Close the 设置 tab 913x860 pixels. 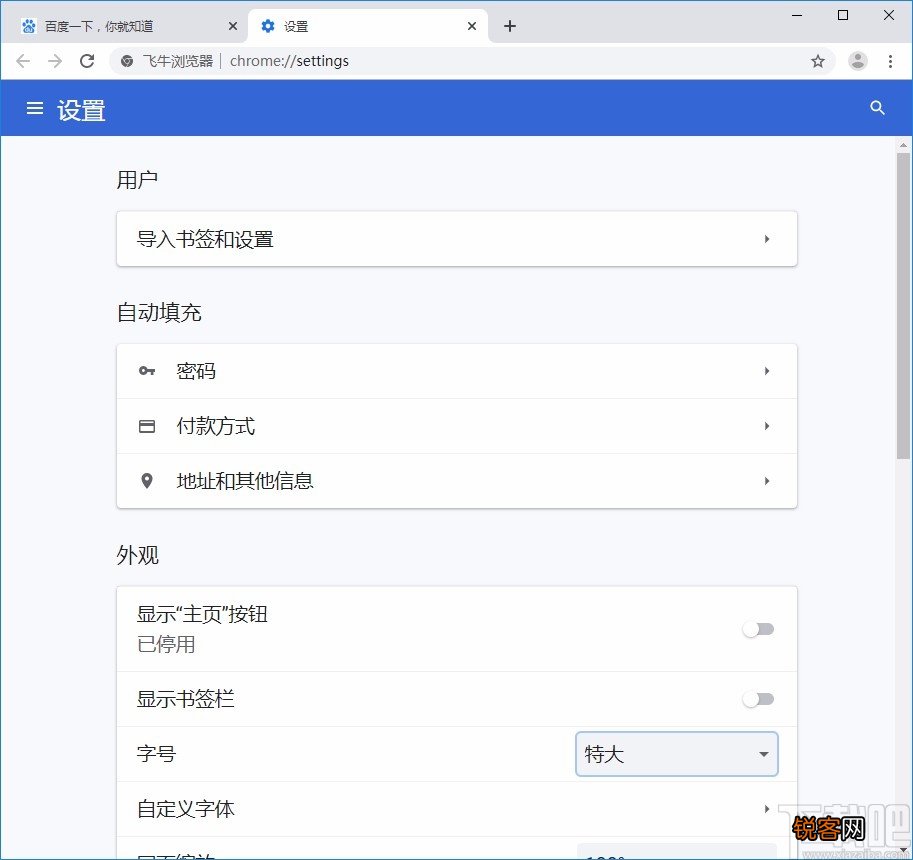point(472,26)
